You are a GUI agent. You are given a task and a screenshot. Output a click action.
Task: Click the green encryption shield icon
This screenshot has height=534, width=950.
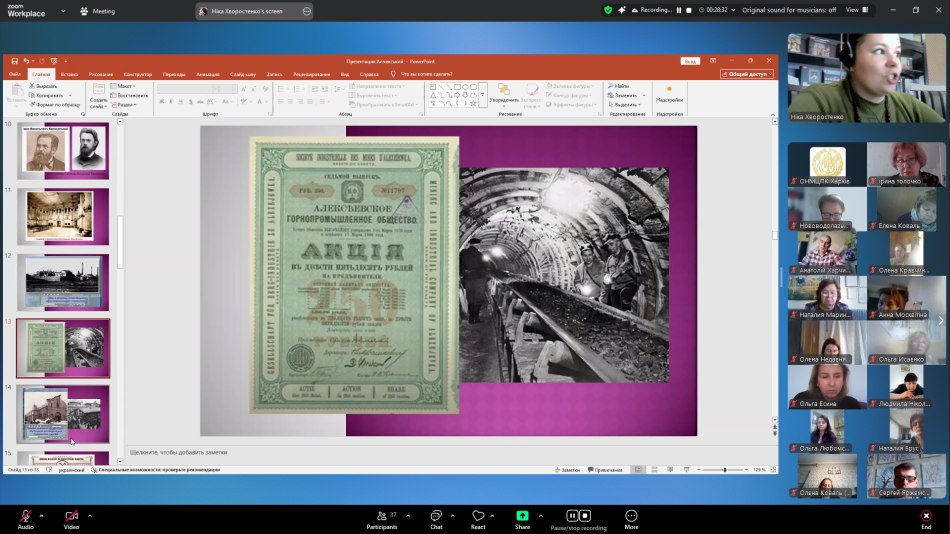click(x=607, y=10)
